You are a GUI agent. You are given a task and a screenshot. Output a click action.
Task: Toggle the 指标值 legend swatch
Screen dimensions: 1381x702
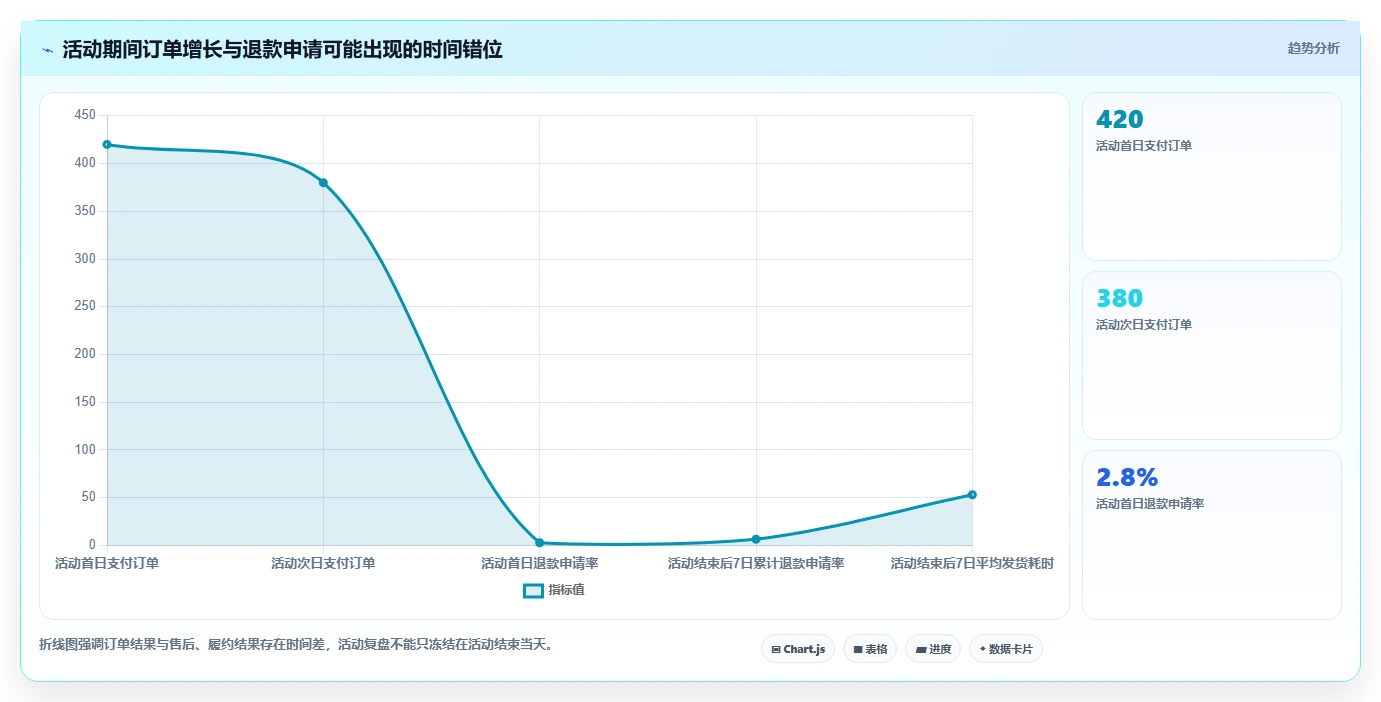(534, 590)
